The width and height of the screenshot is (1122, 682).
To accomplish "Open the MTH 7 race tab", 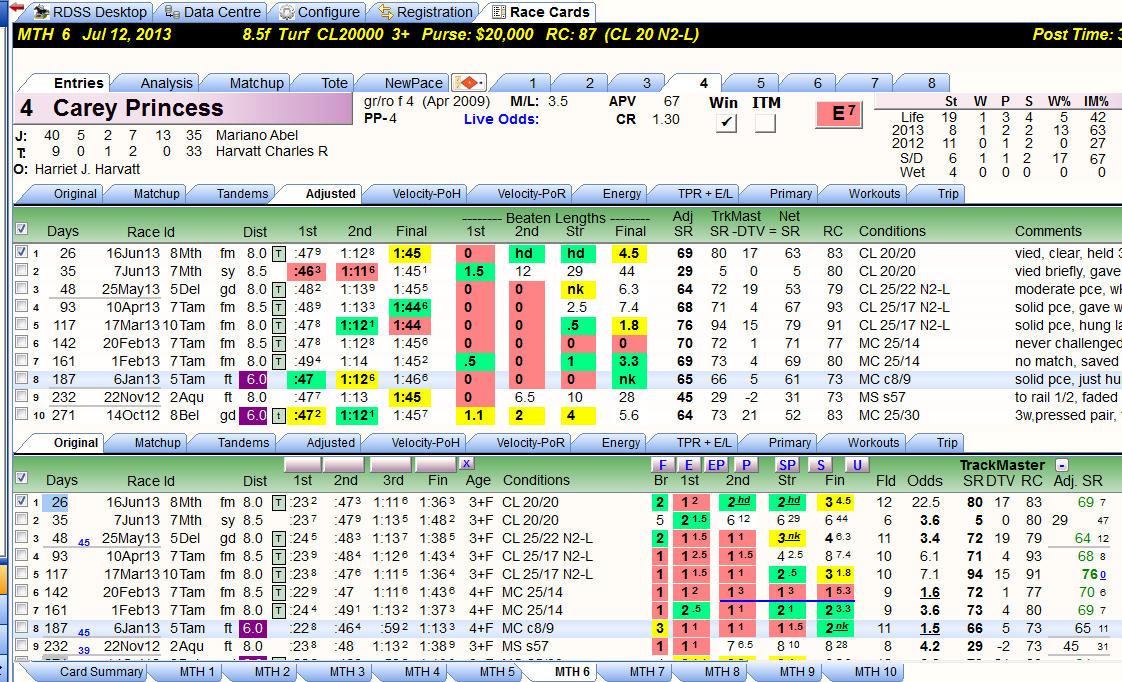I will 646,671.
